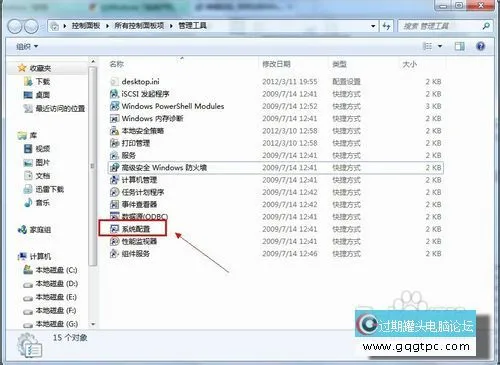Open the 音乐 library

(43, 203)
